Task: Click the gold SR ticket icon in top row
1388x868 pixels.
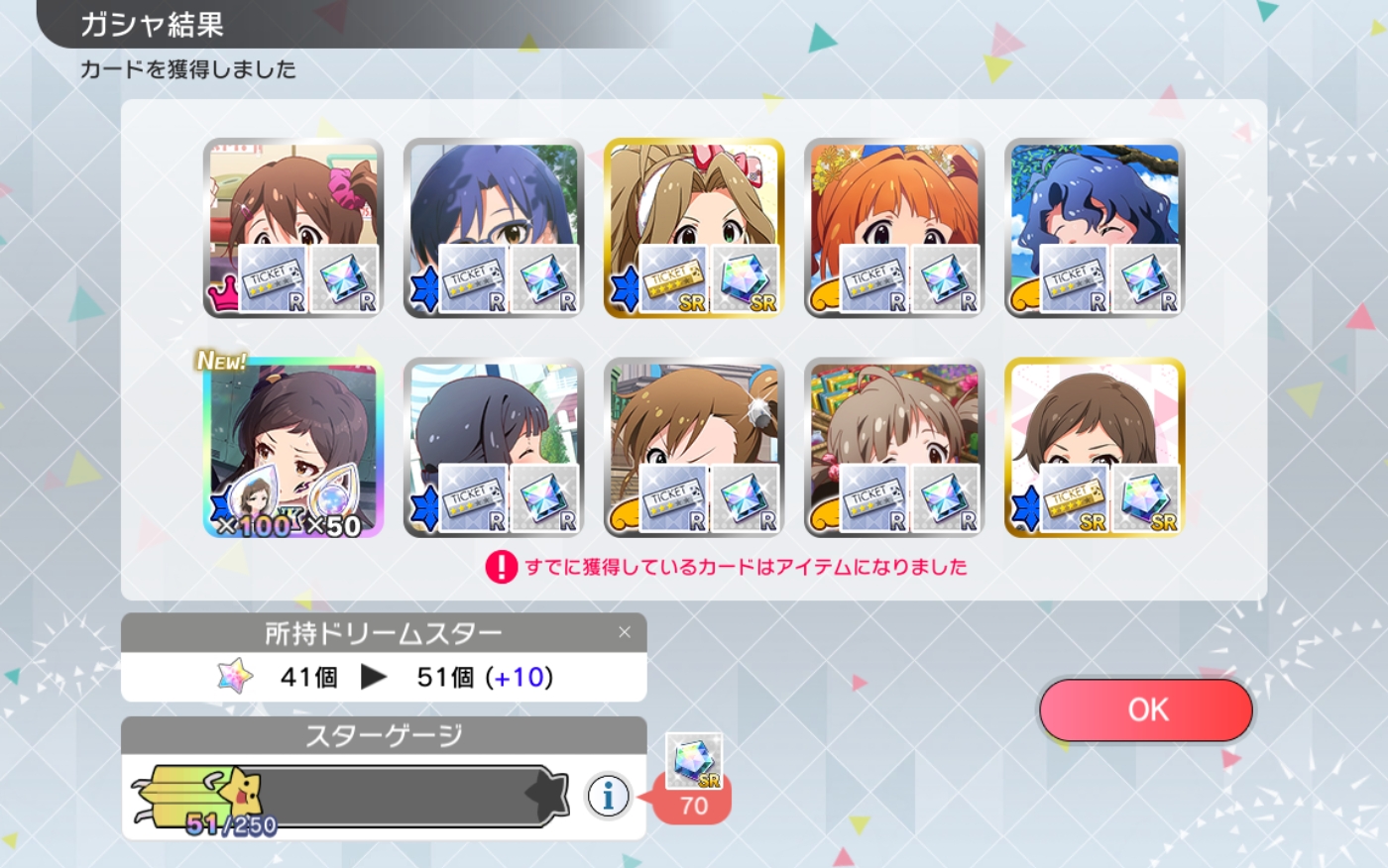Action: pos(672,279)
